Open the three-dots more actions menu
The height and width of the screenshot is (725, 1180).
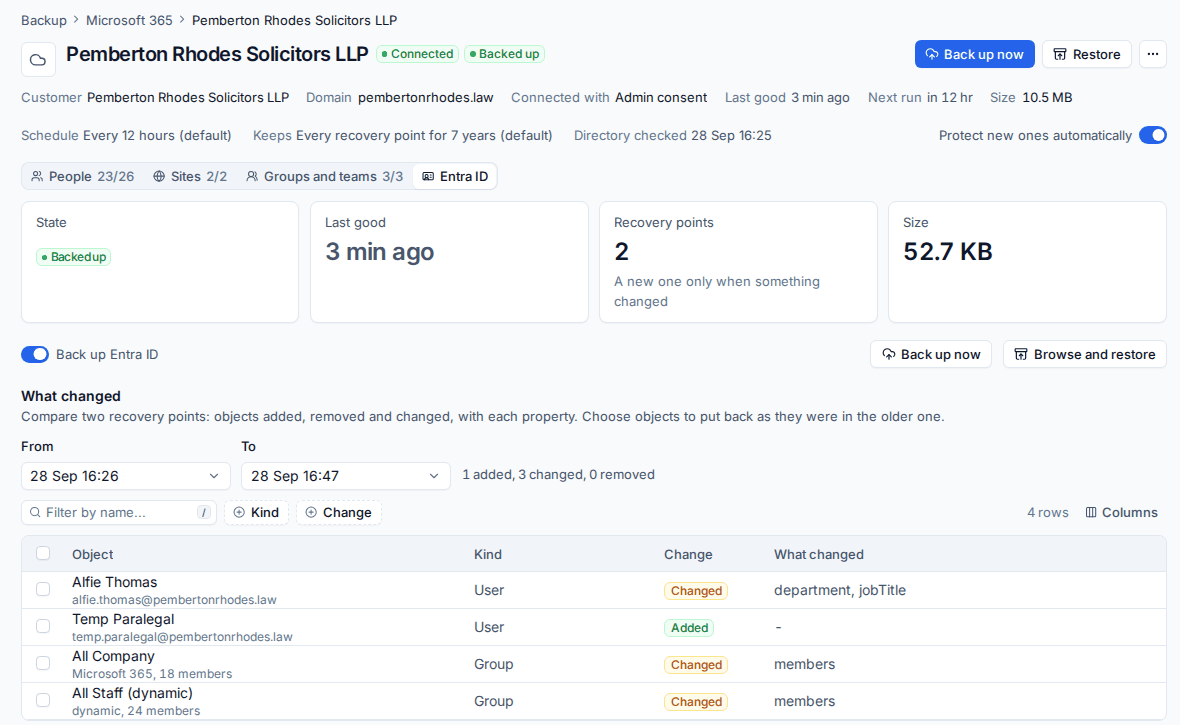[x=1153, y=54]
